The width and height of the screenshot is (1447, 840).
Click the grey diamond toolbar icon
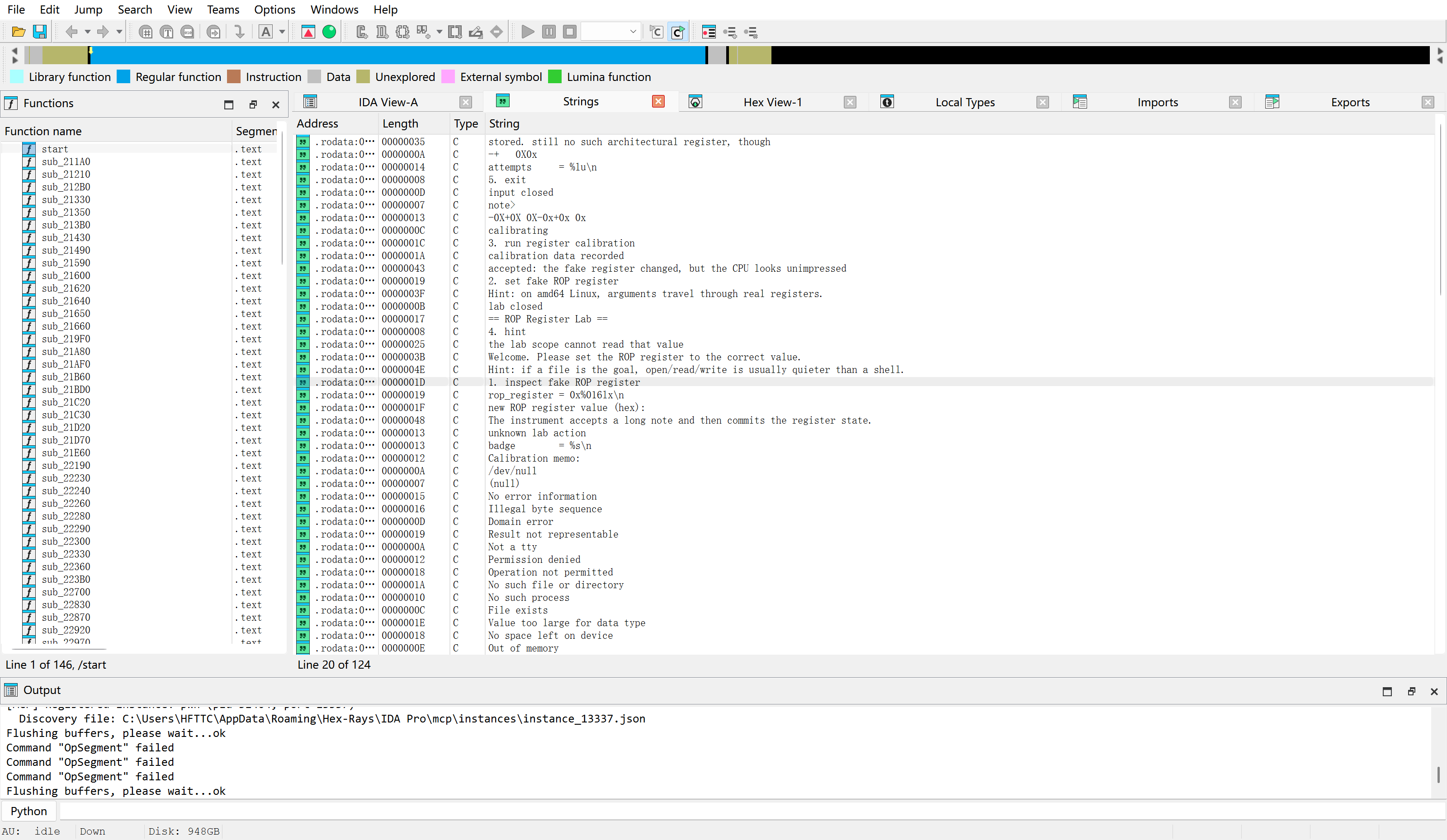[x=497, y=32]
